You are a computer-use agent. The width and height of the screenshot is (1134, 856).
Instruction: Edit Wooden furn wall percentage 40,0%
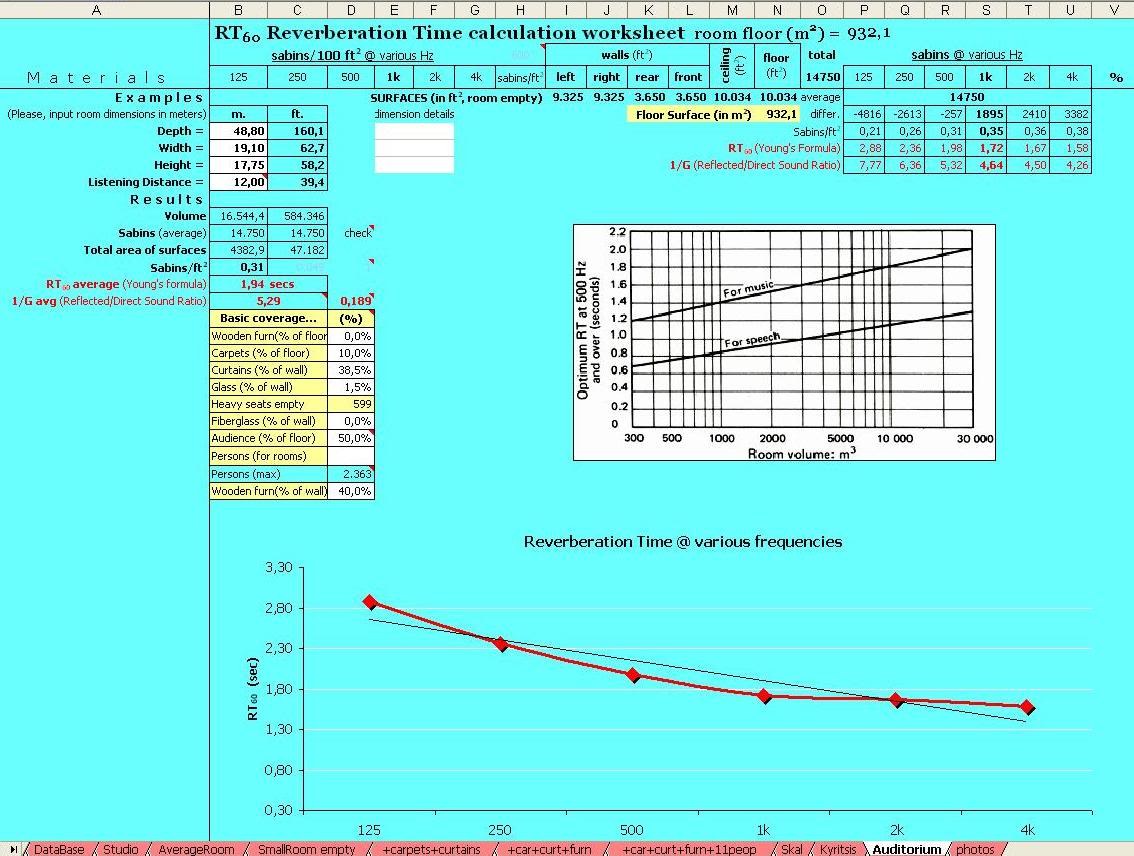click(351, 491)
